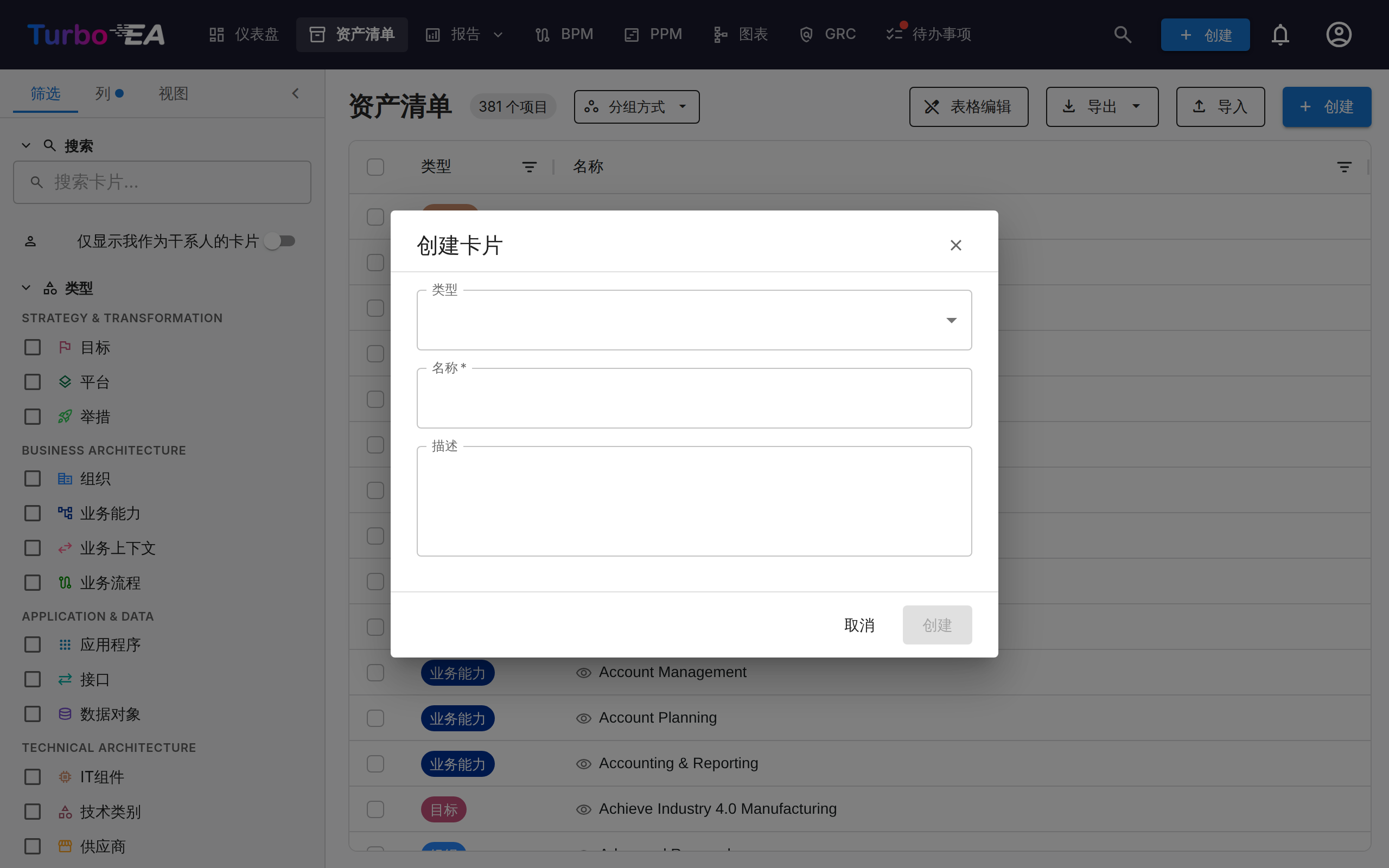Click the Turbo EA logo
Viewport: 1389px width, 868px height.
point(96,34)
